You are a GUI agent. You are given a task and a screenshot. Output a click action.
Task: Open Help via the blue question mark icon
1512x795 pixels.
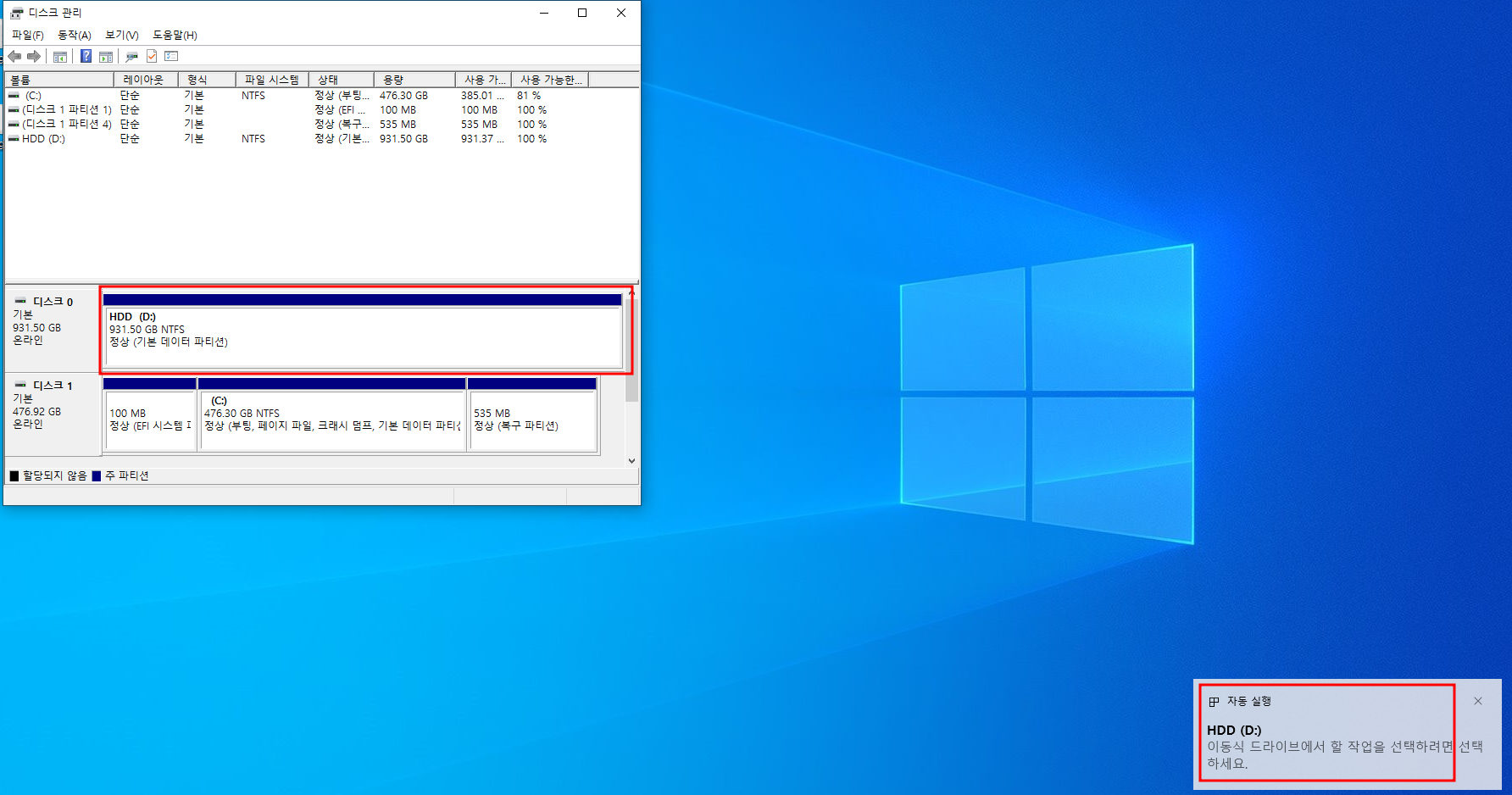tap(86, 56)
